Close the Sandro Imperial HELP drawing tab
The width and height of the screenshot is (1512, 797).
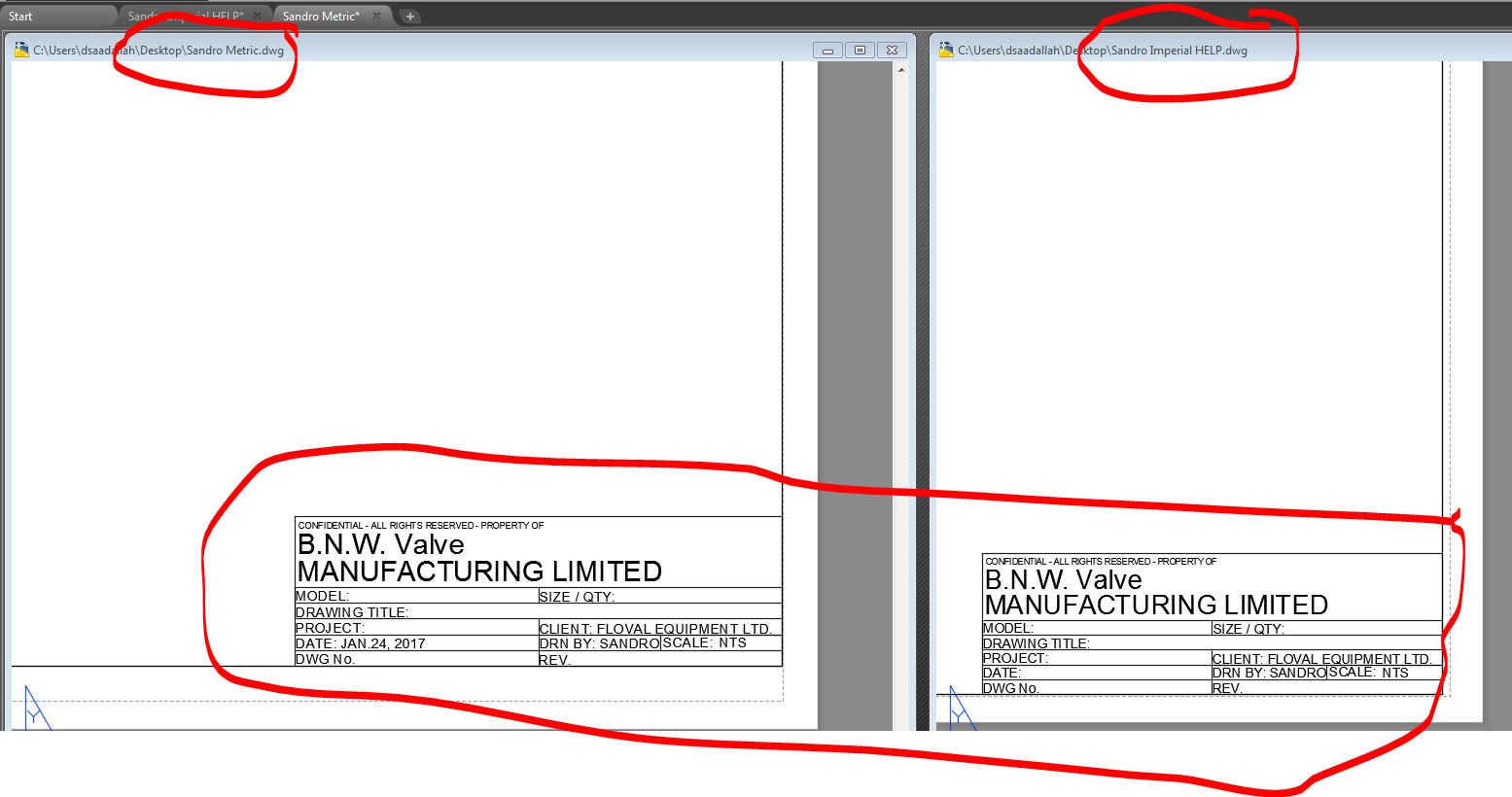(x=256, y=16)
